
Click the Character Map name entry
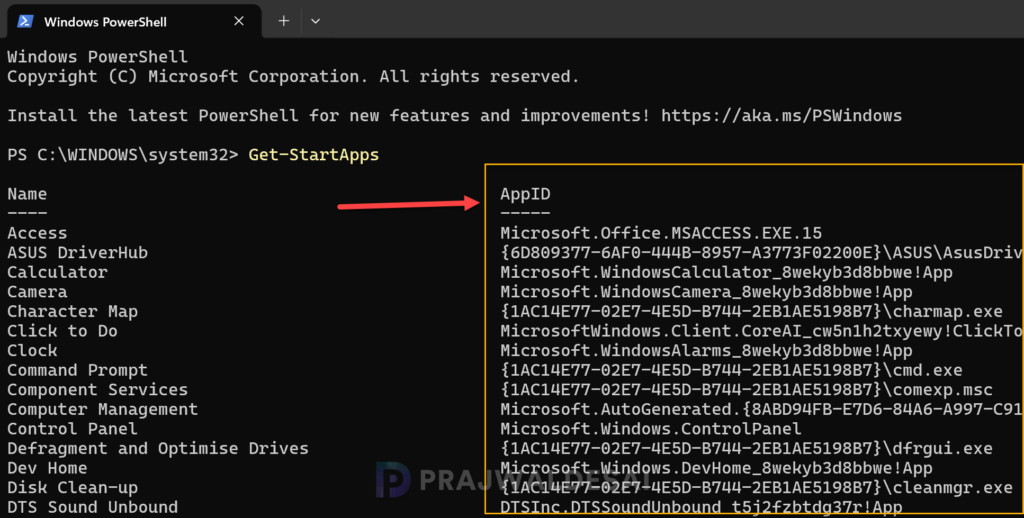[72, 312]
